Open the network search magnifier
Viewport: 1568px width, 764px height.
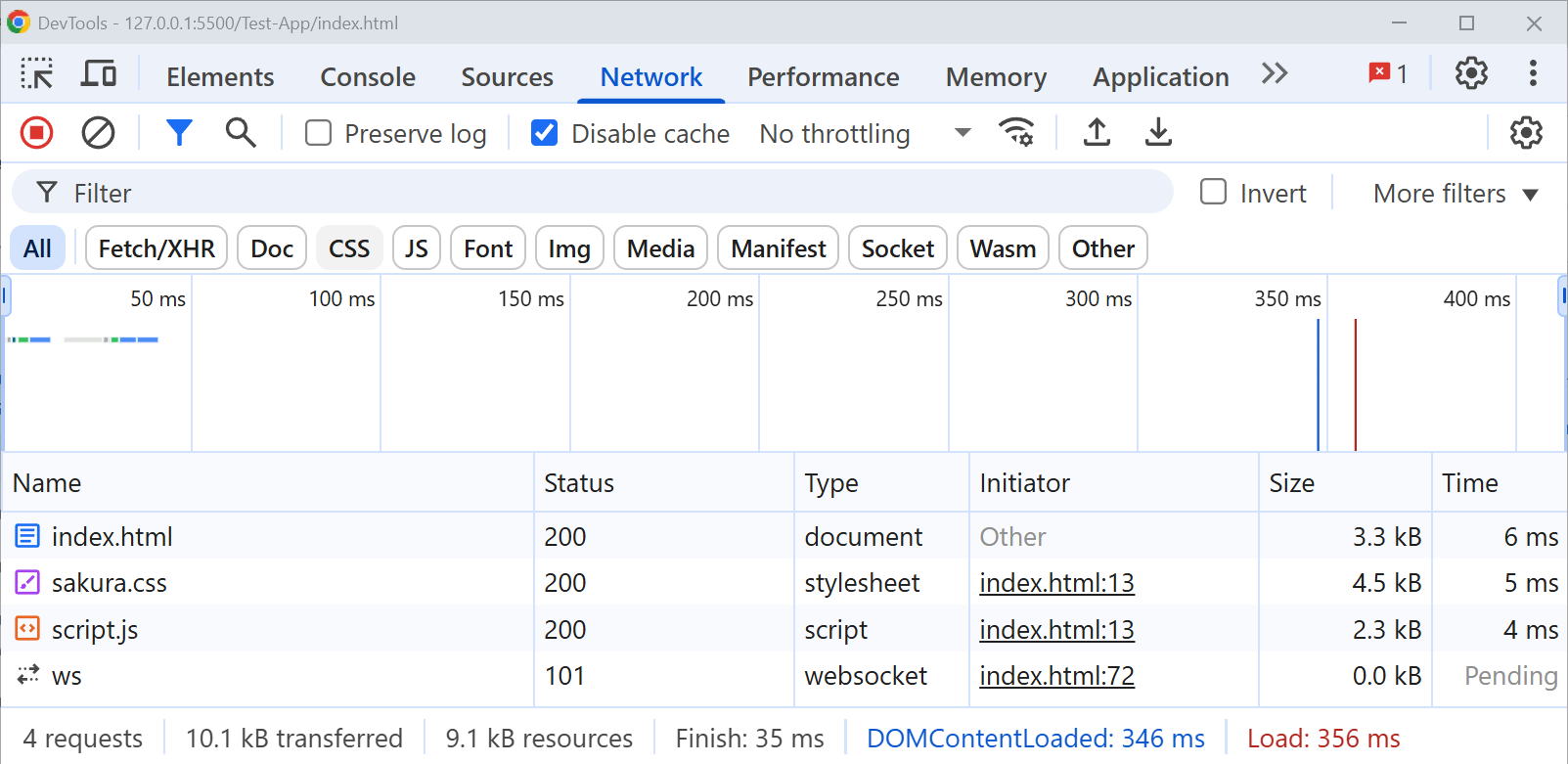pyautogui.click(x=241, y=132)
